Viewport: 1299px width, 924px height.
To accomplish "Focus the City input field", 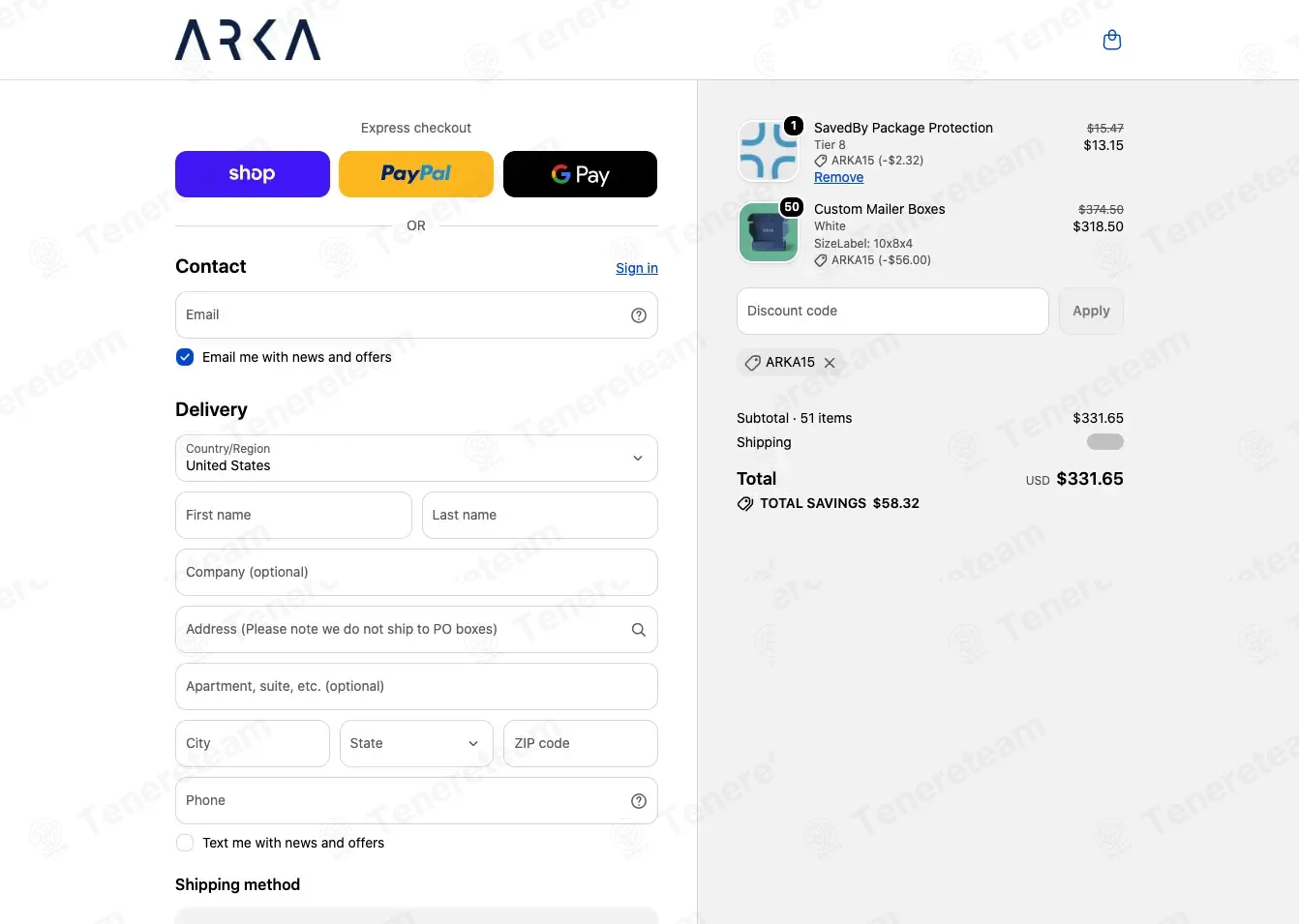I will [x=253, y=743].
